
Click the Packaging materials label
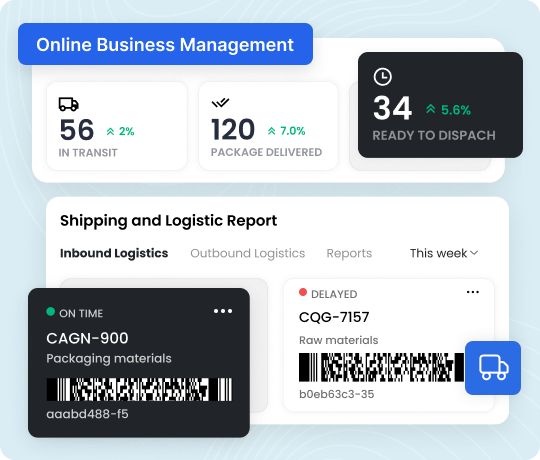coord(109,359)
